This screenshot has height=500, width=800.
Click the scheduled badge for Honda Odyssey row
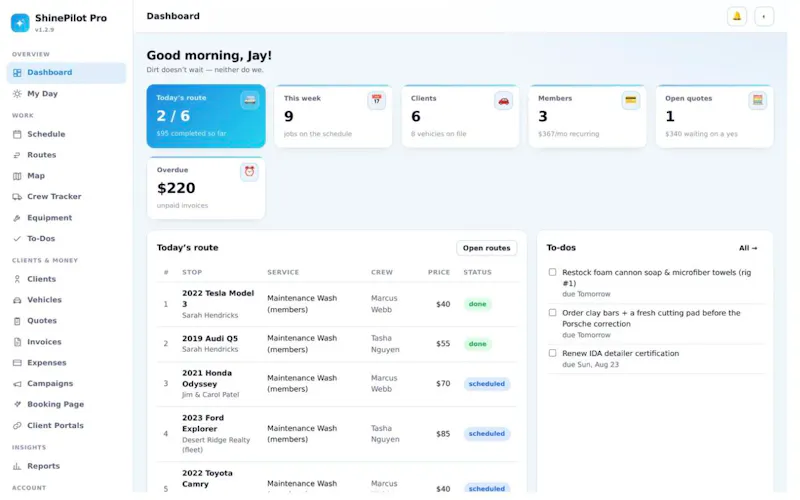coord(487,384)
